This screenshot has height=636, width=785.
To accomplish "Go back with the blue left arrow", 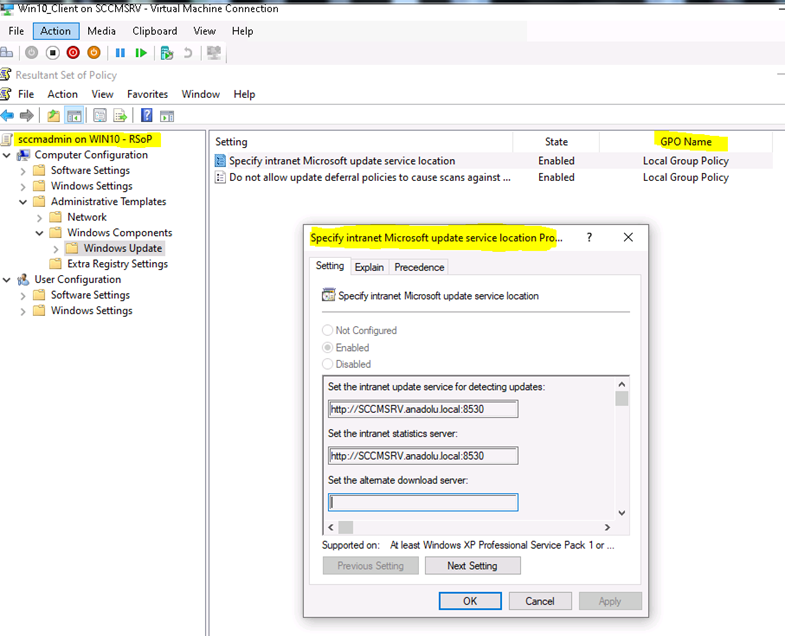I will [7, 116].
